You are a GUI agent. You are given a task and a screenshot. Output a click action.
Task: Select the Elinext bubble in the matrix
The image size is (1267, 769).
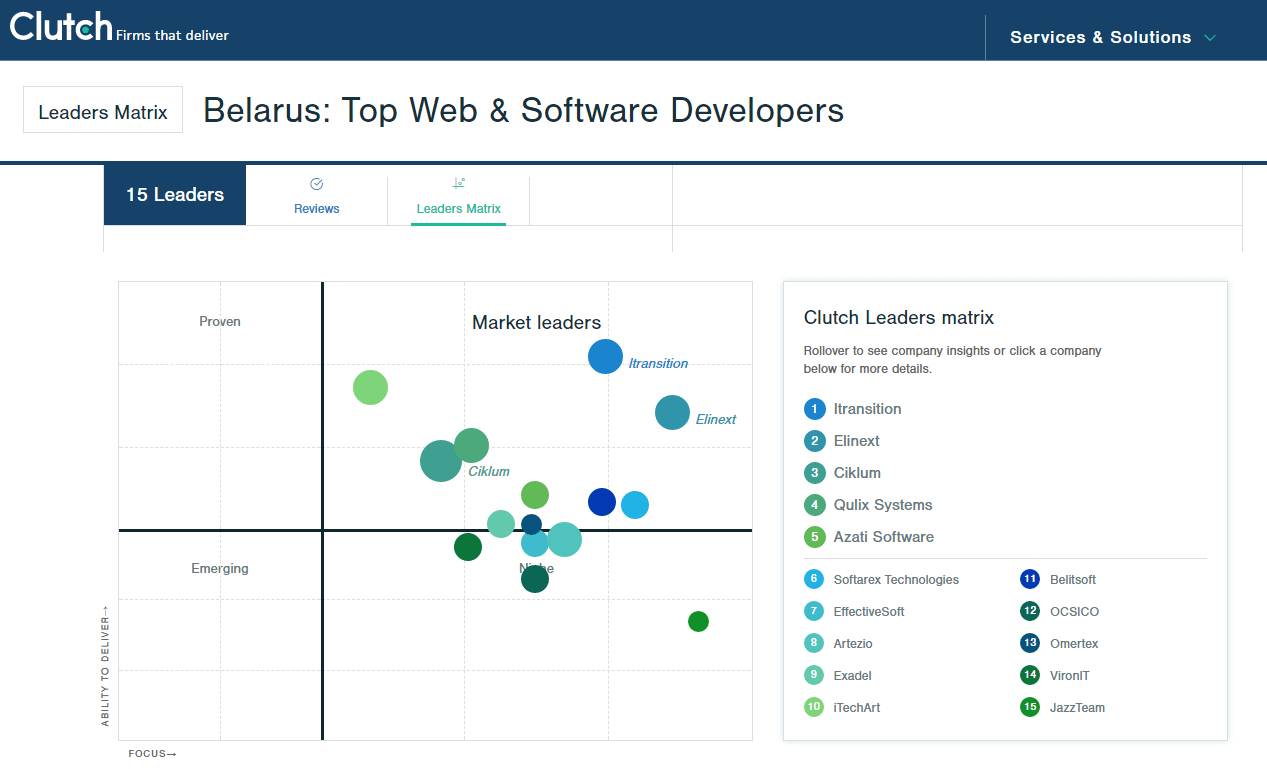coord(672,412)
